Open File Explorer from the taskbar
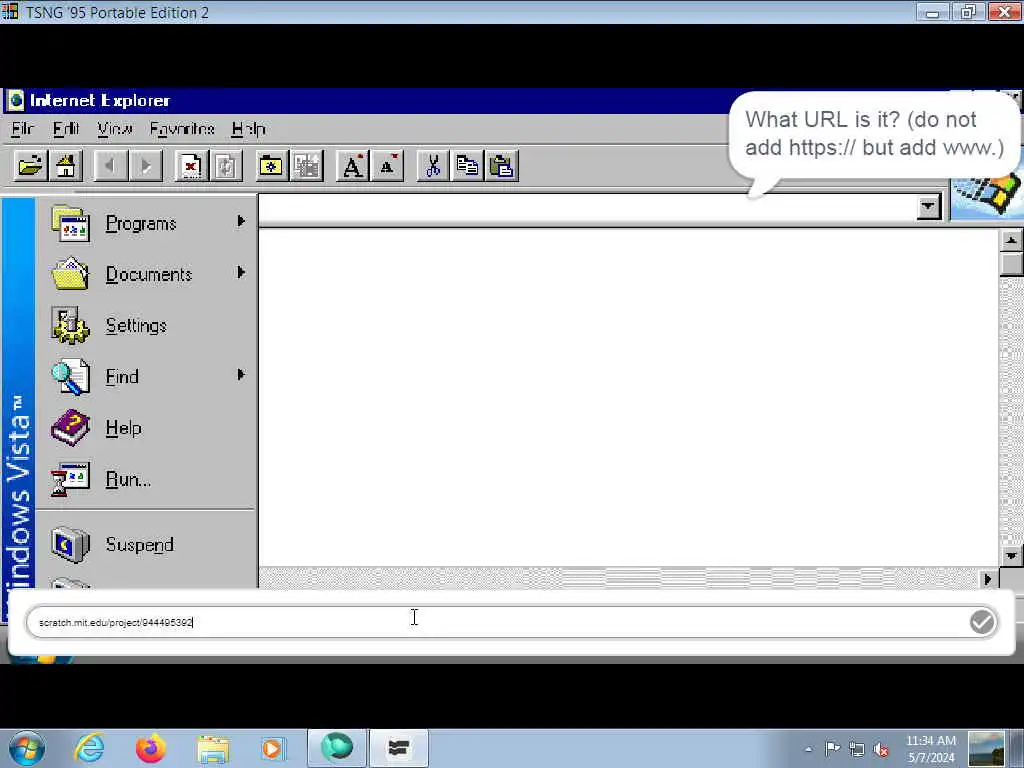The width and height of the screenshot is (1024, 768). pos(213,749)
